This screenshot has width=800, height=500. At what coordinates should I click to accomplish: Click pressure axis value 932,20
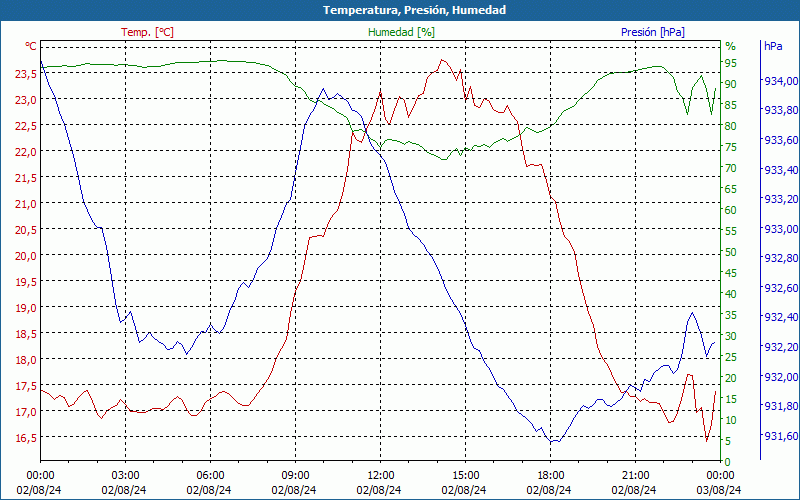pyautogui.click(x=781, y=347)
